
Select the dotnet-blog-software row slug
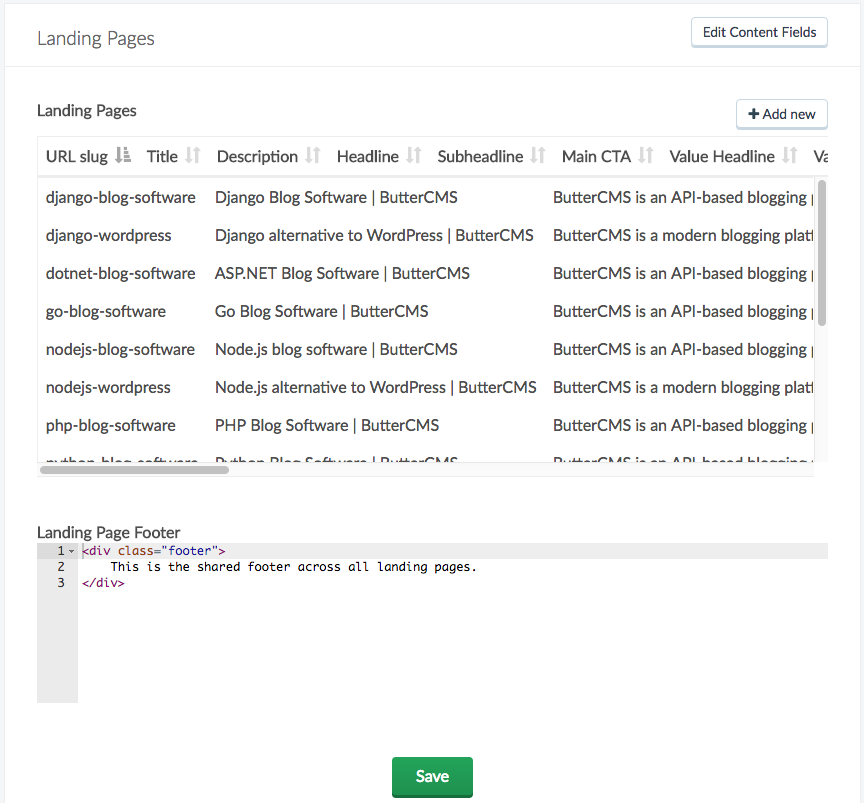pos(121,273)
